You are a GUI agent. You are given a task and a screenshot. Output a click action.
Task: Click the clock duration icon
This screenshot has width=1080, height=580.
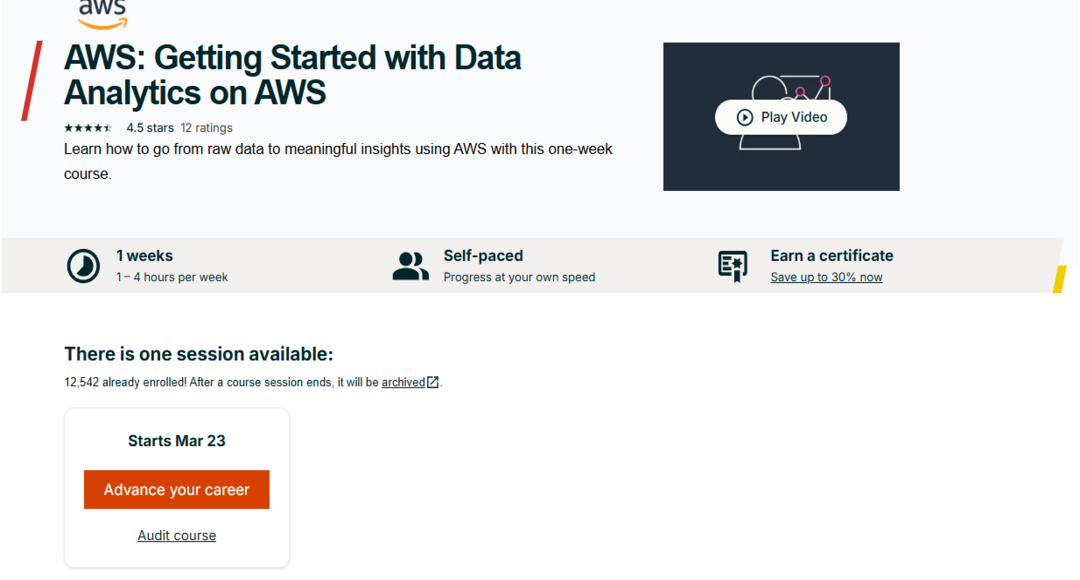click(x=83, y=266)
